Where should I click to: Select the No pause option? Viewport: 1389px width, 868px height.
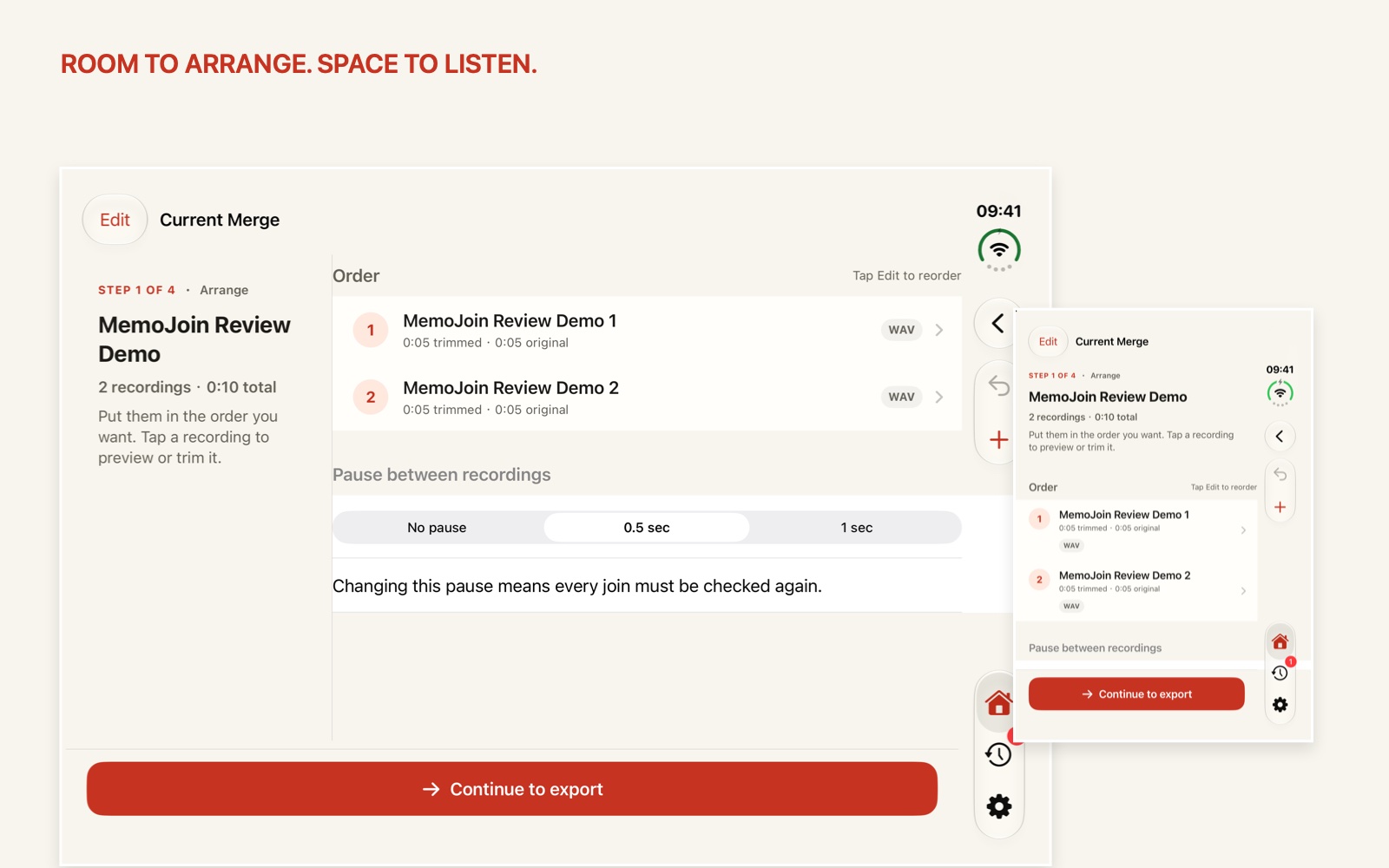(437, 528)
